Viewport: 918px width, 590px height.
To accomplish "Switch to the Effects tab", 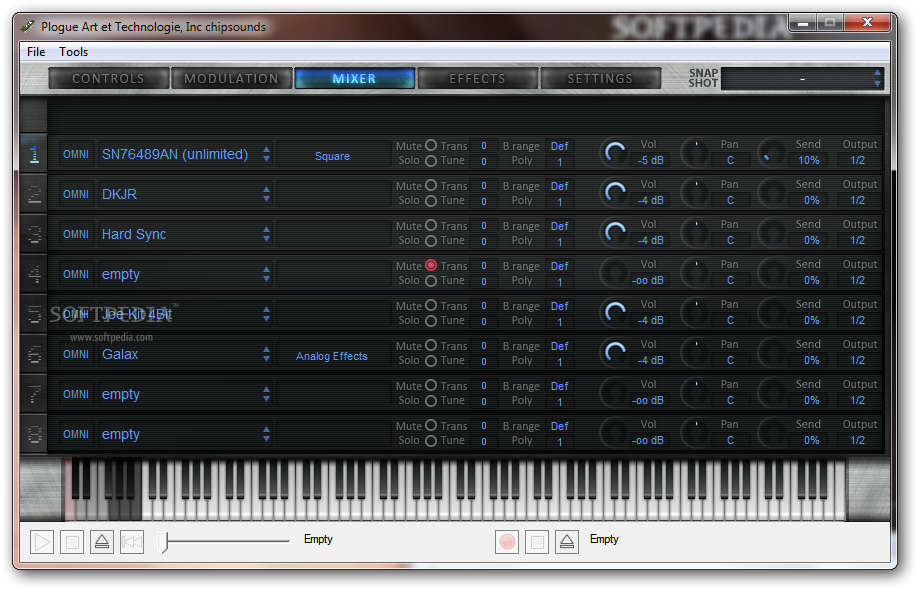I will pyautogui.click(x=477, y=78).
